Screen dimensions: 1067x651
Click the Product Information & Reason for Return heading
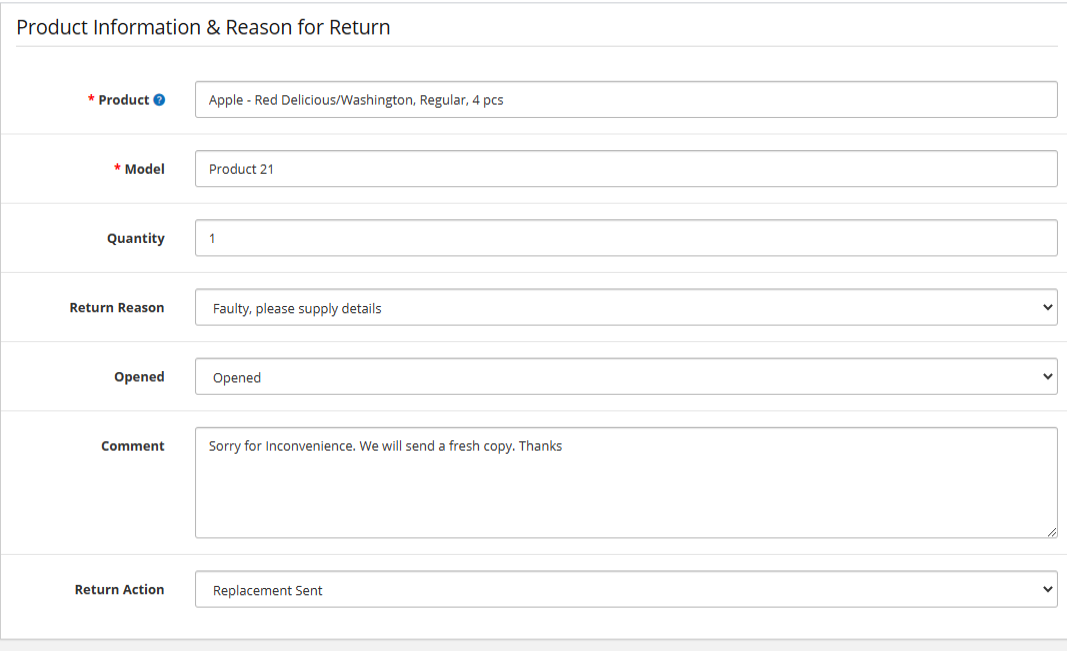[203, 27]
